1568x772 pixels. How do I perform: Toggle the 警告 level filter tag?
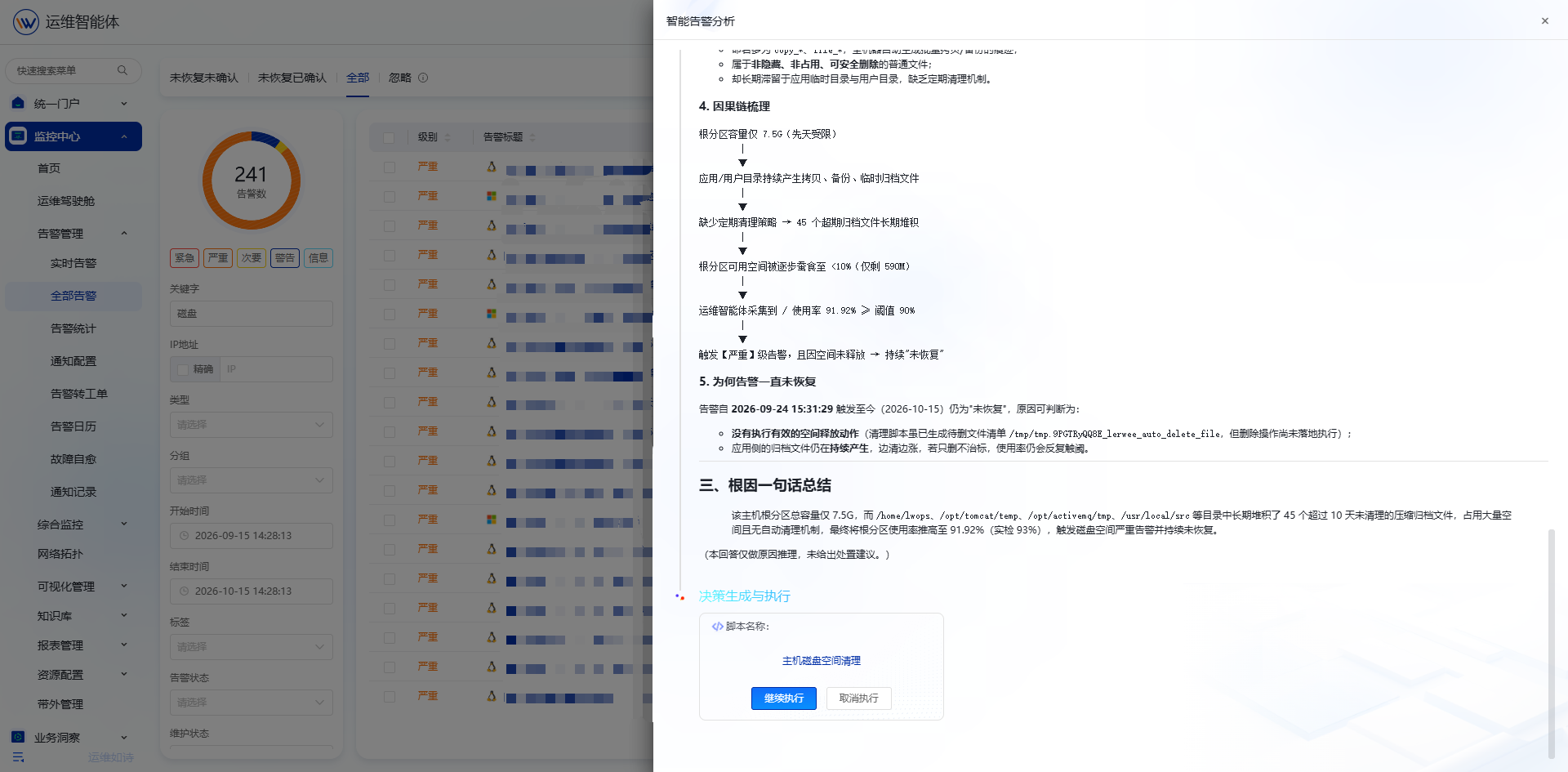[285, 258]
